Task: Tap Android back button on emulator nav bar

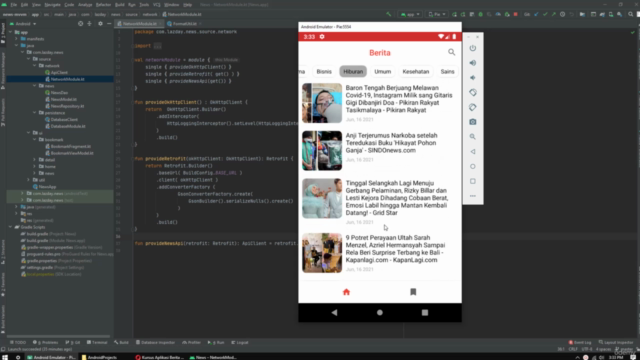Action: pos(334,312)
